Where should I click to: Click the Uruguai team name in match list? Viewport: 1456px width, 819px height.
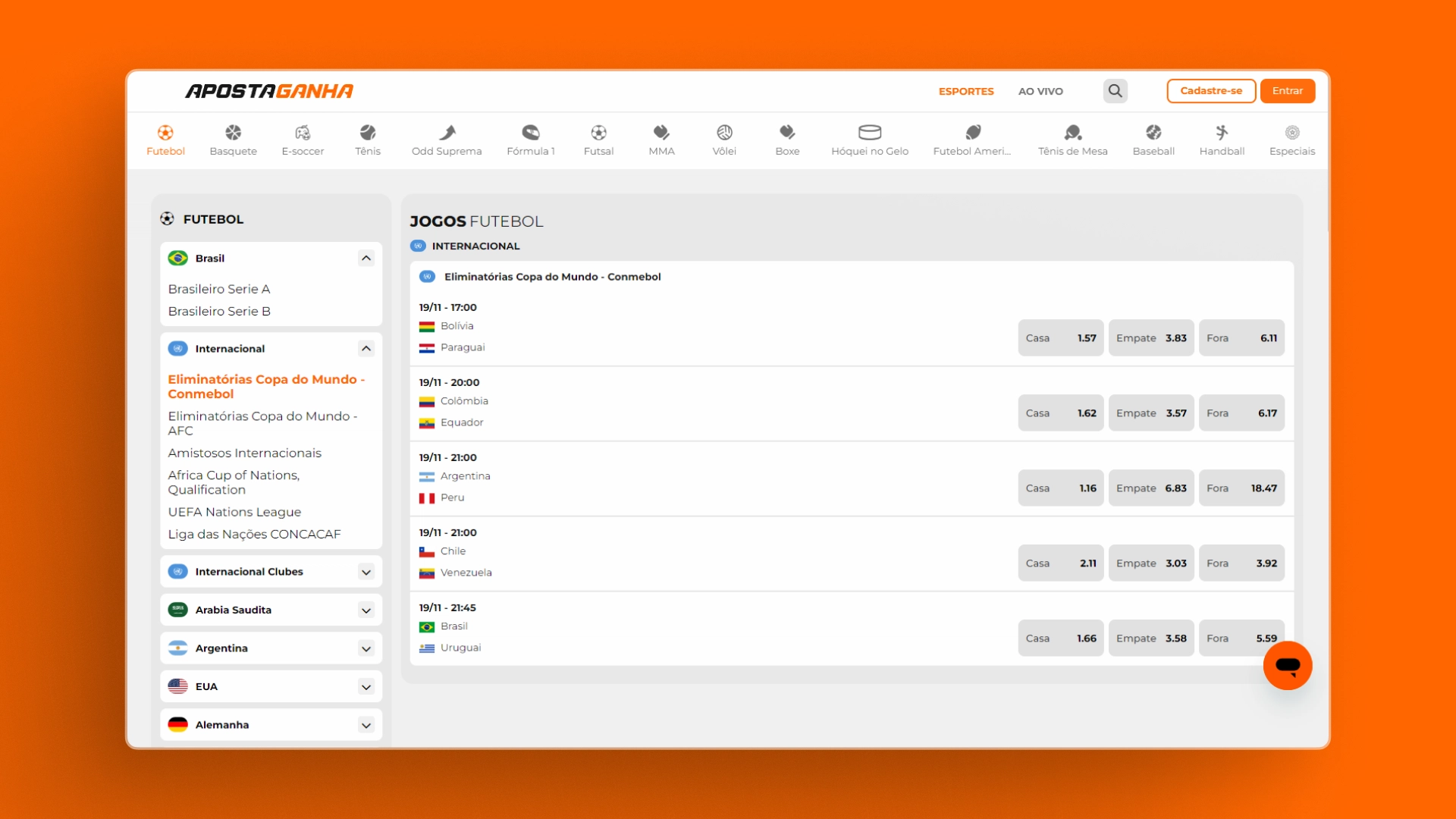point(460,648)
